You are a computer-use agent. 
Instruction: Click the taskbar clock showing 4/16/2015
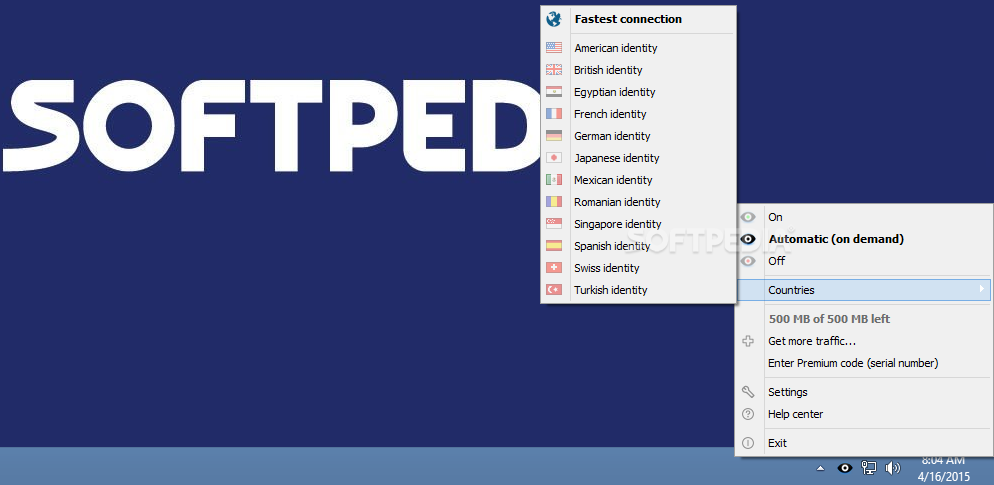coord(944,468)
